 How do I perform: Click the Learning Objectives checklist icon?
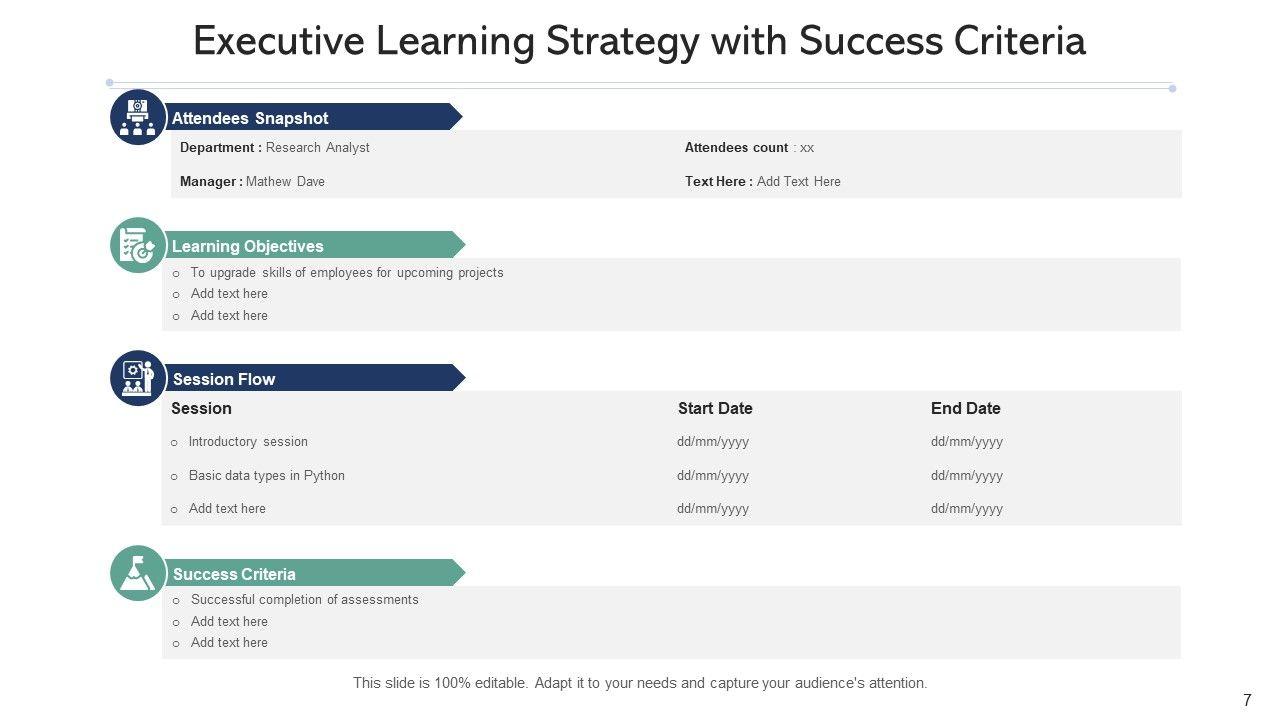[x=138, y=245]
